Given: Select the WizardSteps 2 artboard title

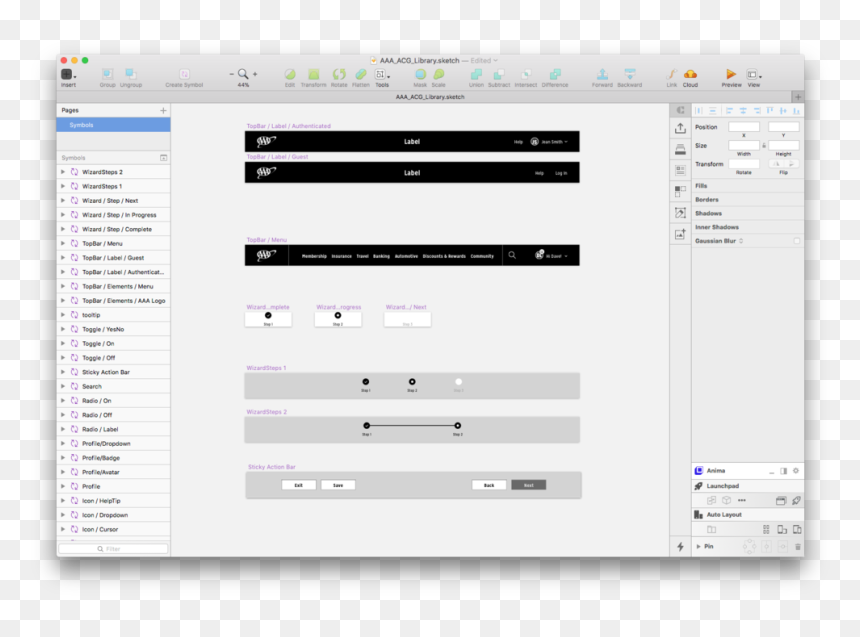Looking at the screenshot, I should coord(267,412).
